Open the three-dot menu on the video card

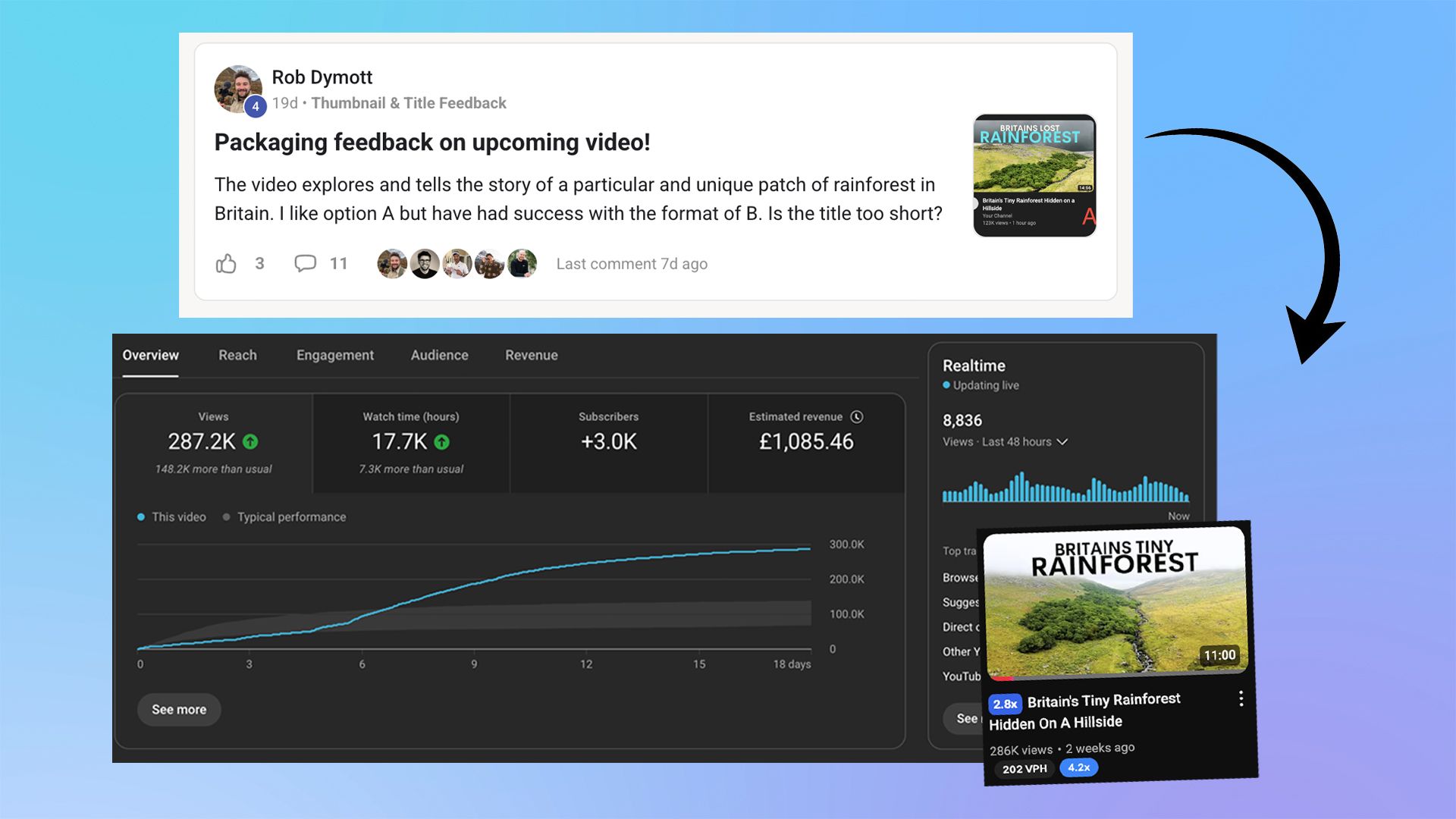1241,698
